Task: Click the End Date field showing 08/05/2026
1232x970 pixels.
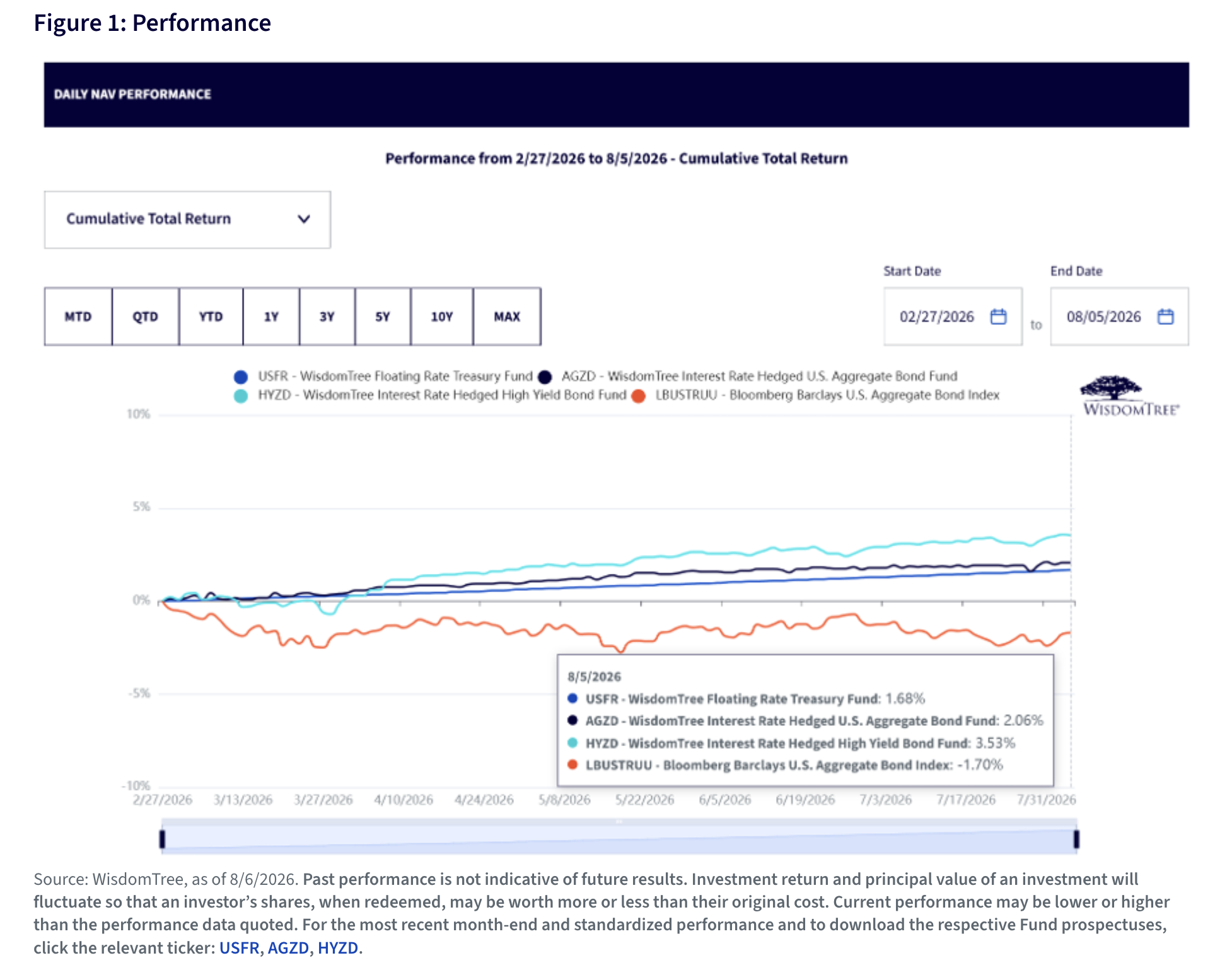Action: 1120,317
